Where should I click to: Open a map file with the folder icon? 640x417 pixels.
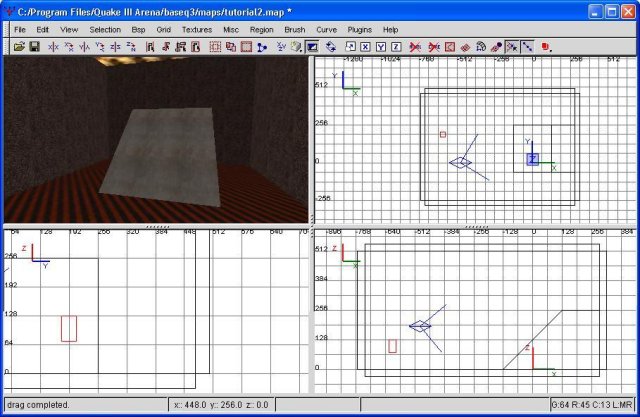19,47
